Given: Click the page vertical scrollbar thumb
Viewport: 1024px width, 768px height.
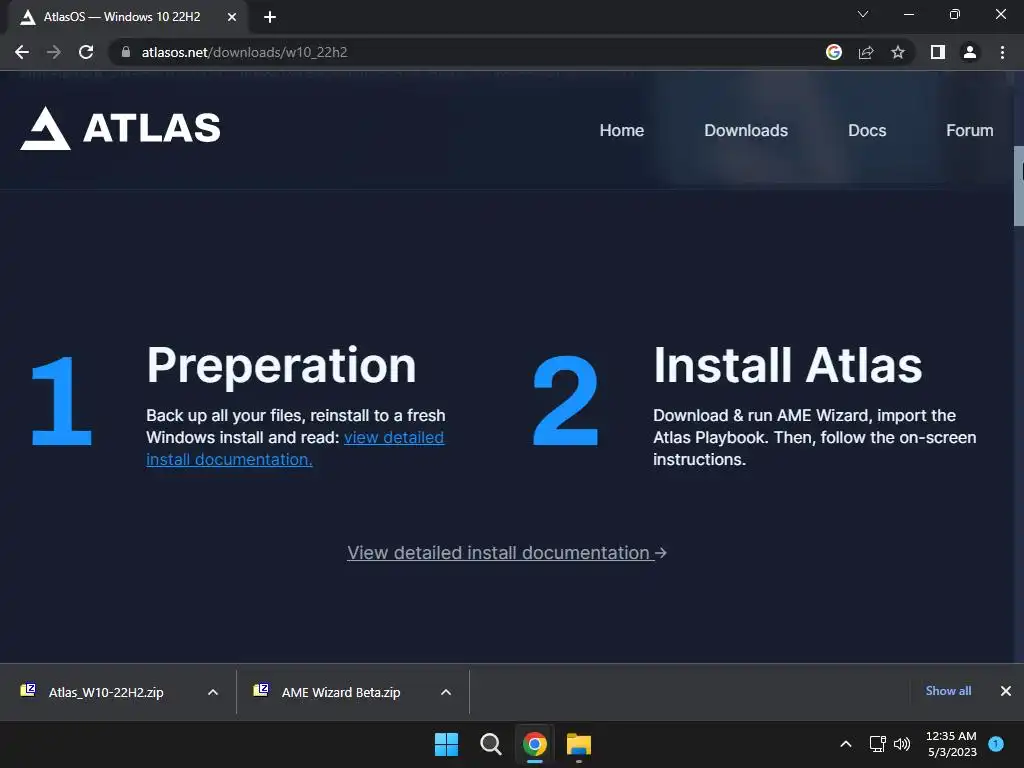Looking at the screenshot, I should point(1018,186).
